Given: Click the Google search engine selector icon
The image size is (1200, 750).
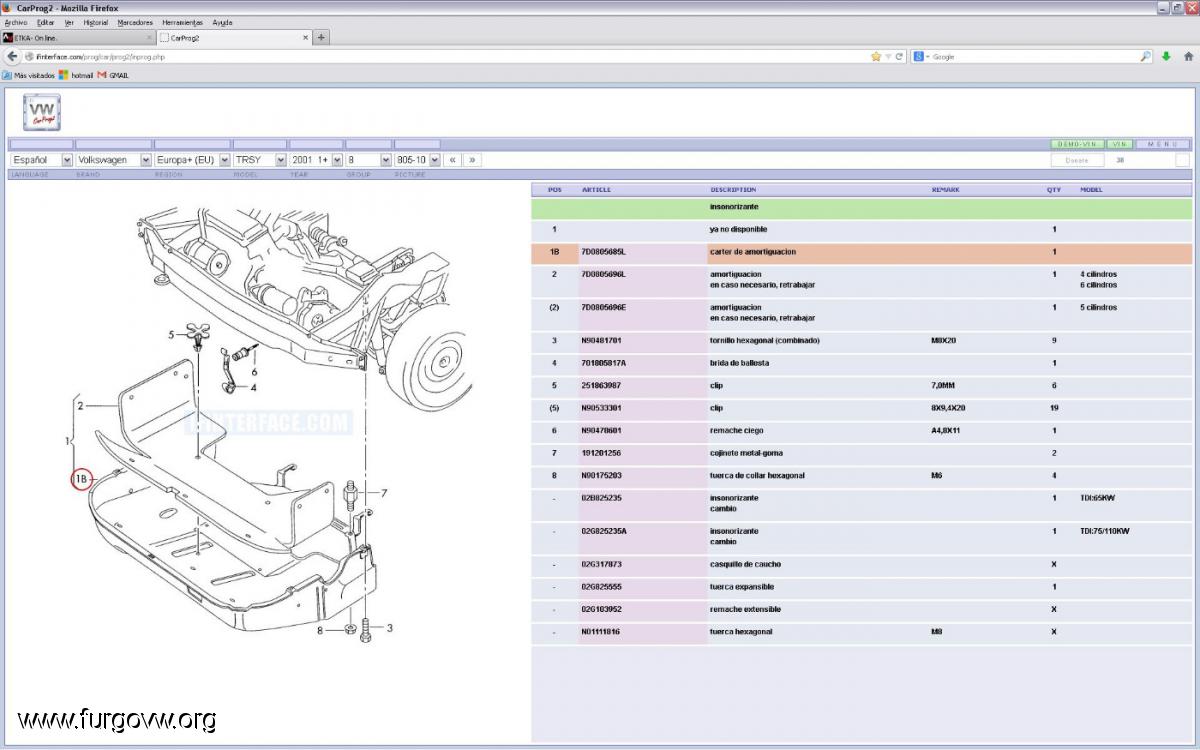Looking at the screenshot, I should pos(920,56).
